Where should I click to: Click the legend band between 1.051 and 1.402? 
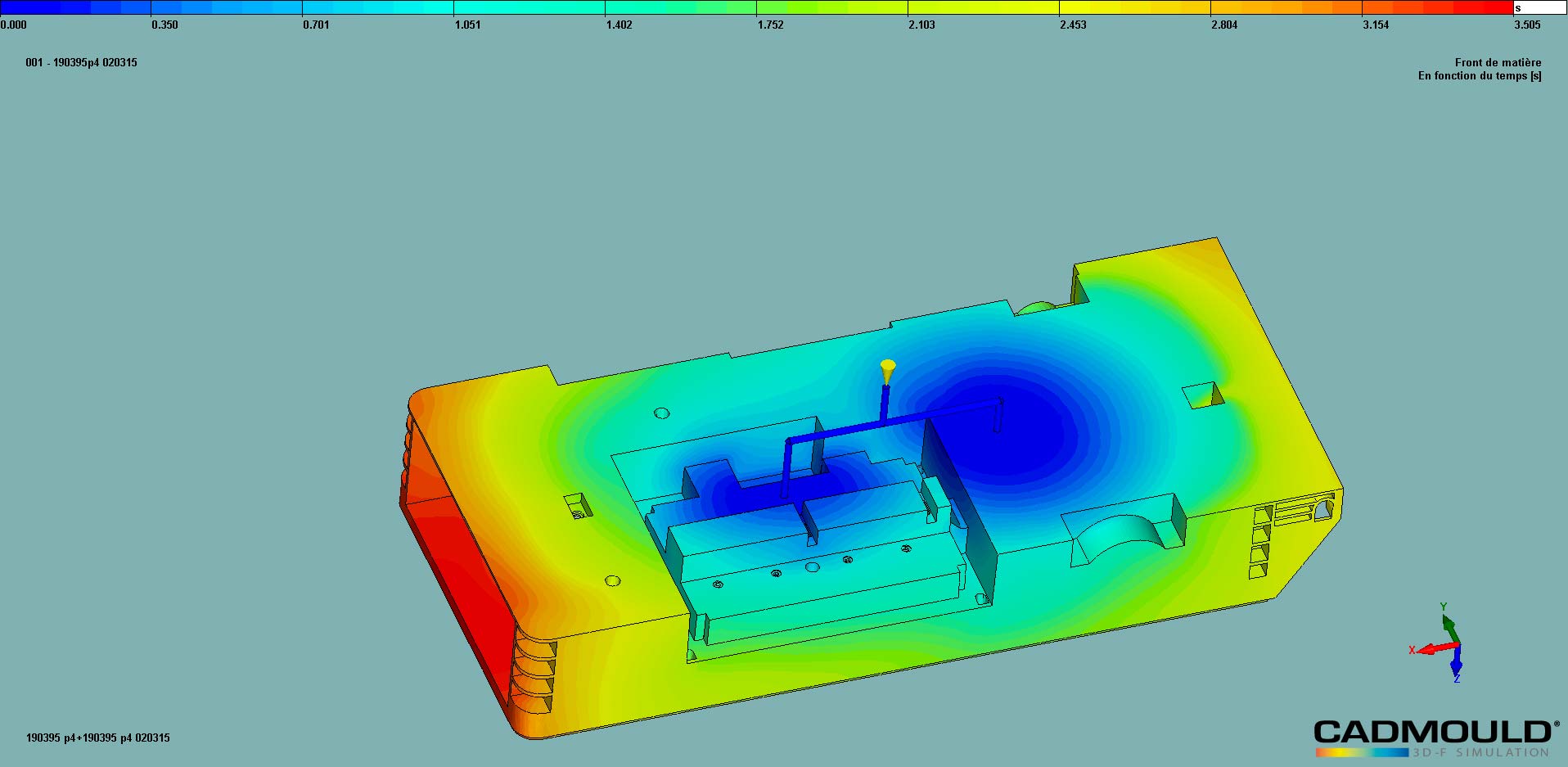pos(529,7)
